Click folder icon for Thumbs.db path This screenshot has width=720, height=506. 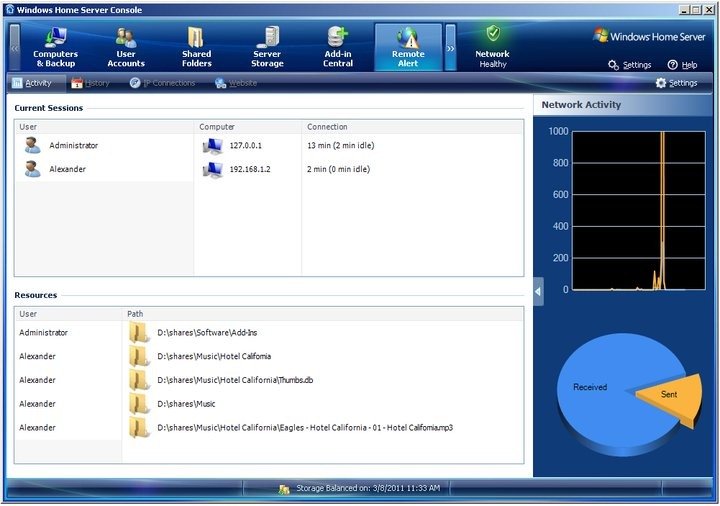pos(139,380)
